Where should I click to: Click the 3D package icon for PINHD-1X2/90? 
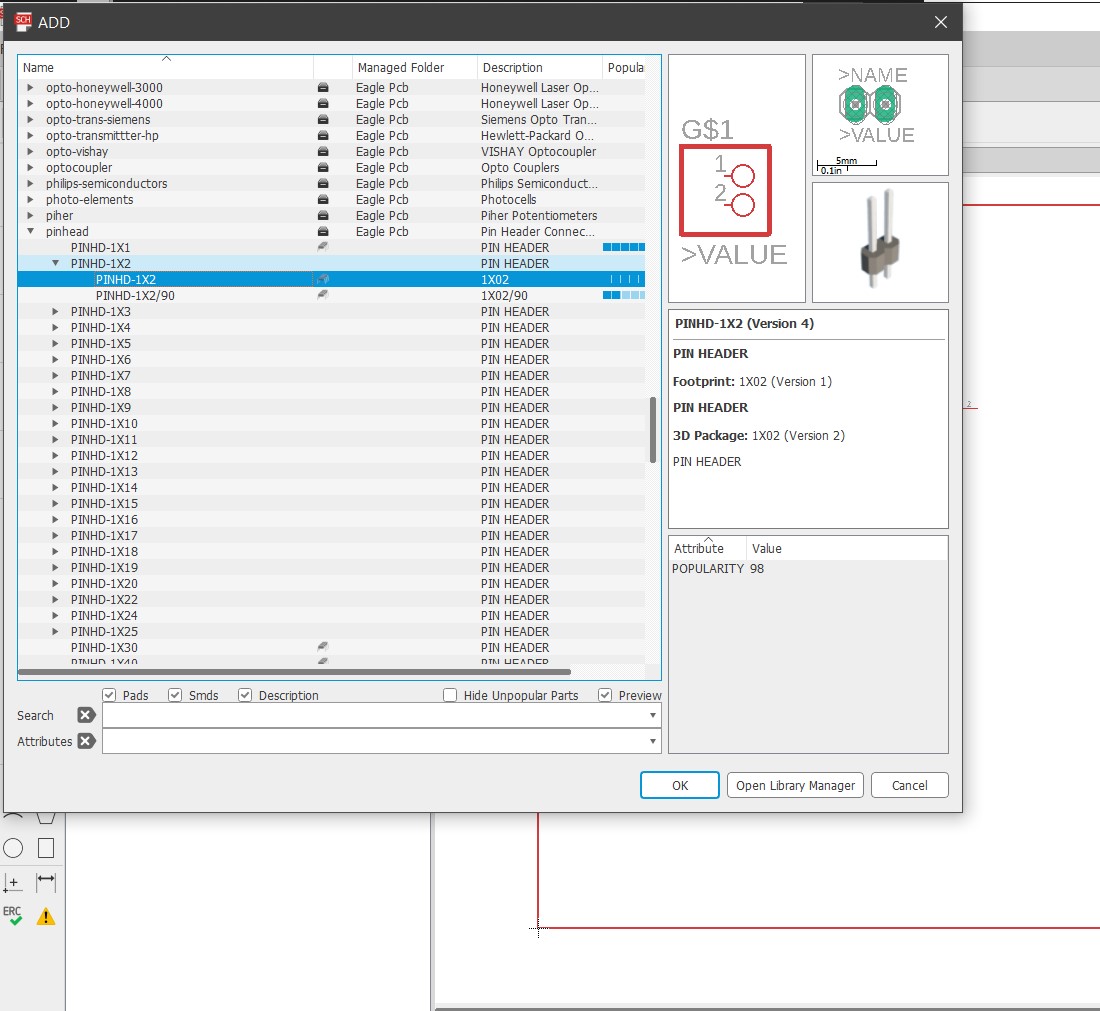coord(323,295)
